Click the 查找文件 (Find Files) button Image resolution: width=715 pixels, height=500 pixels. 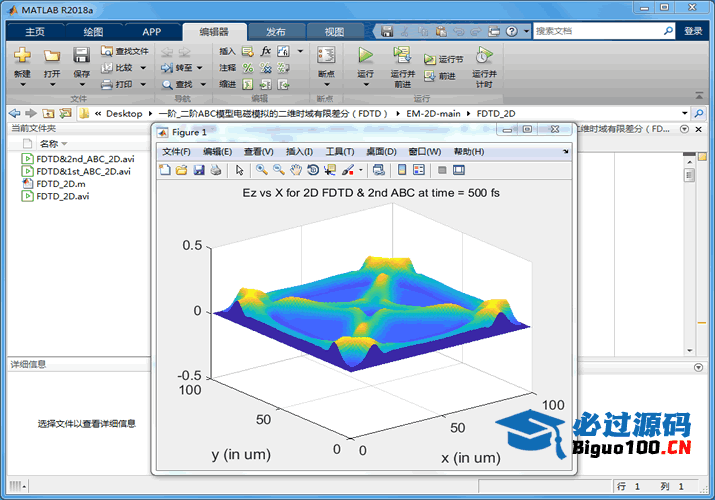[125, 51]
